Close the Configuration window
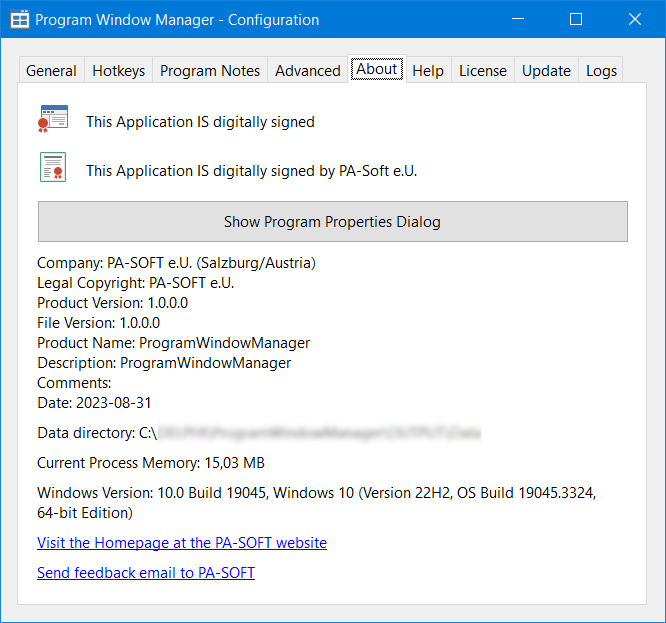This screenshot has width=666, height=623. click(635, 19)
